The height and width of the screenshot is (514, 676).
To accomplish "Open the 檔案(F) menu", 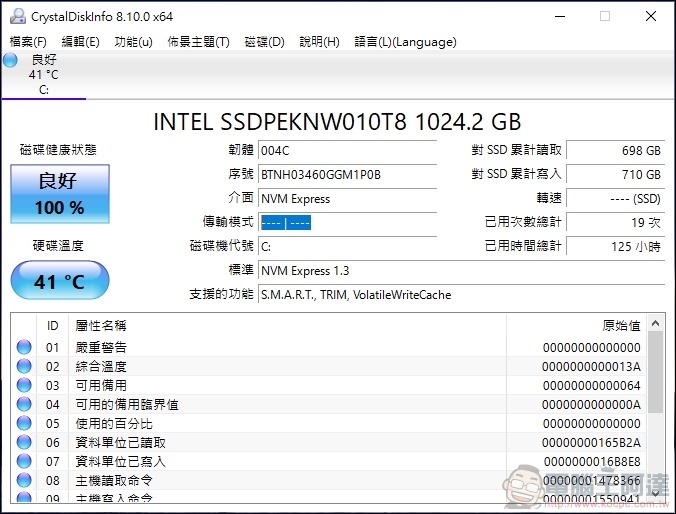I will [x=28, y=42].
